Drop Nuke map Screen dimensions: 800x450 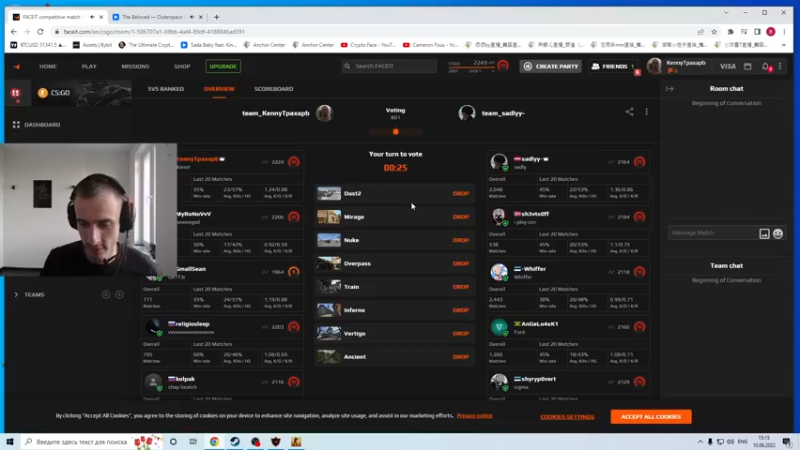(460, 240)
